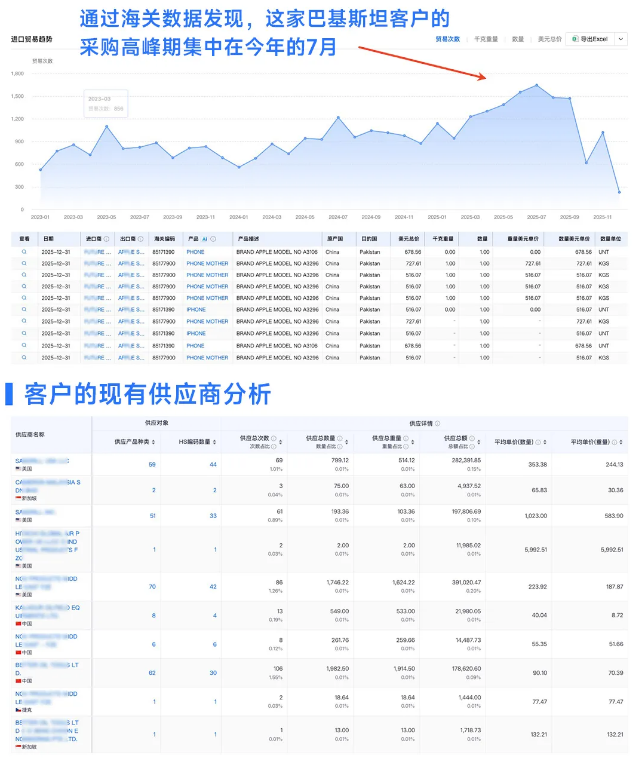This screenshot has width=632, height=759.
Task: Click the HS code count link 44
Action: click(213, 465)
